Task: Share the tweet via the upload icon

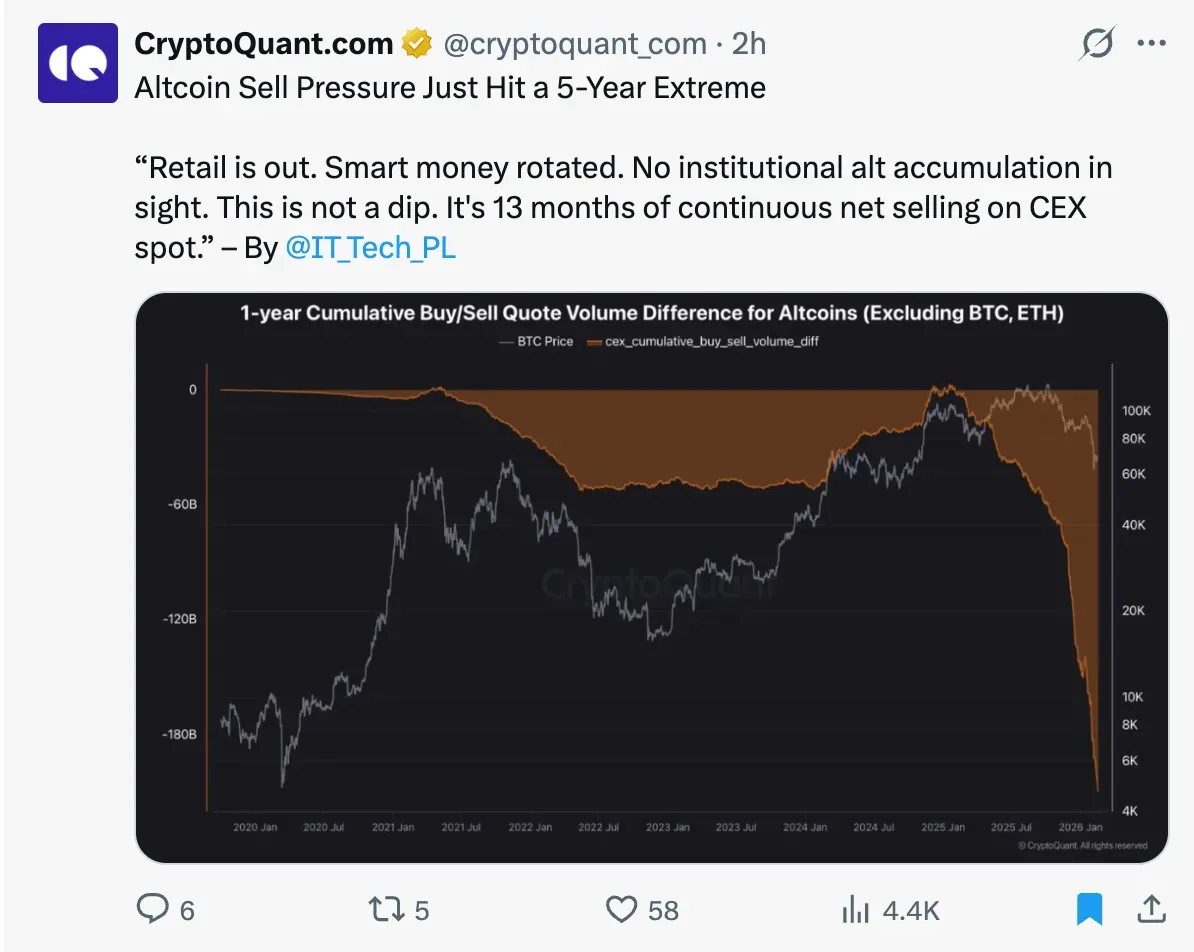Action: coord(1150,910)
